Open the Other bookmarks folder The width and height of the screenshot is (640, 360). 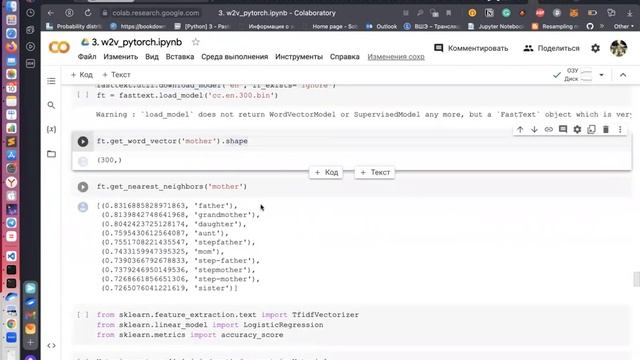tap(624, 27)
